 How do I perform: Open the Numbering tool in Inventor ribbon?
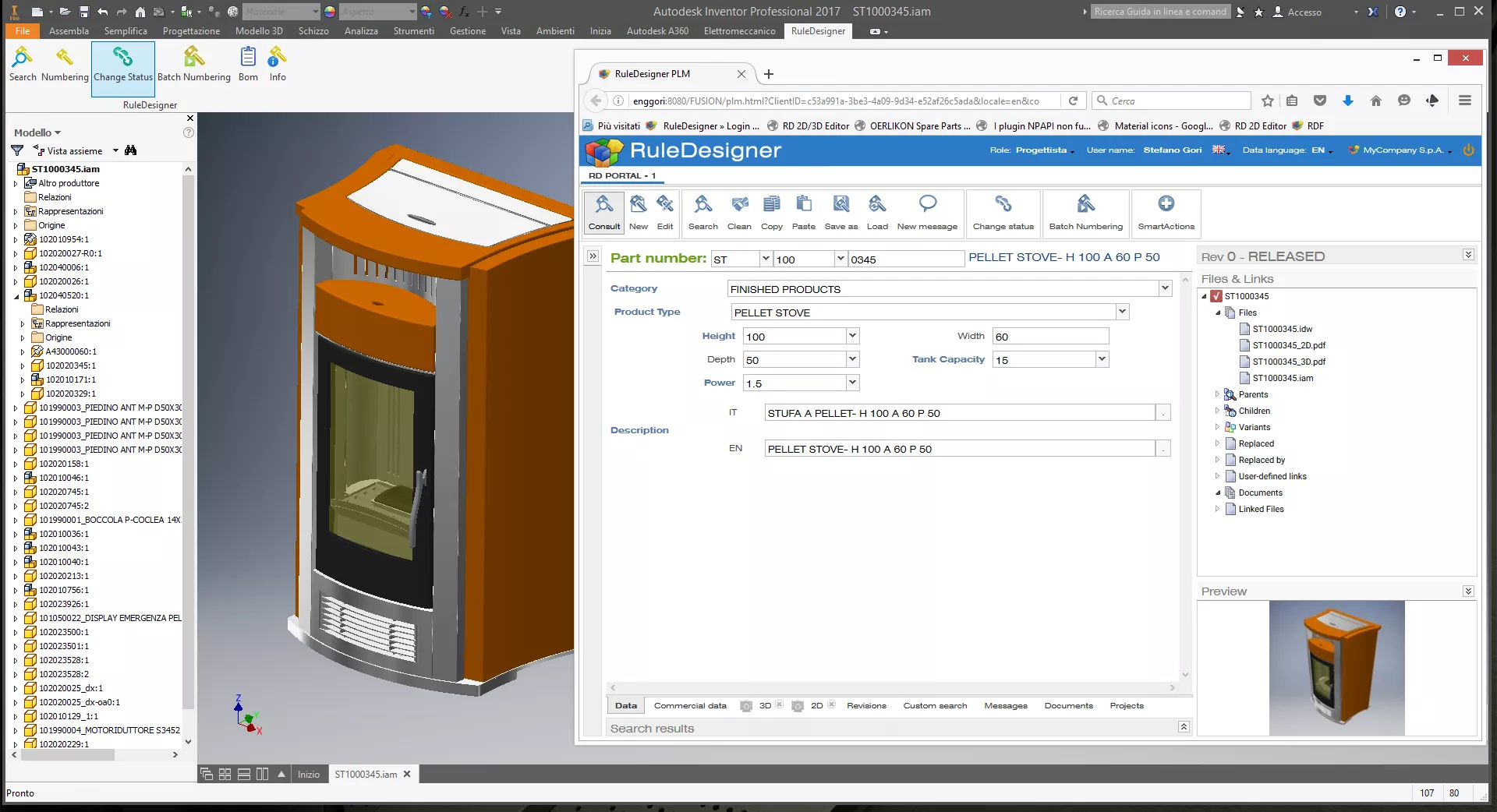pyautogui.click(x=65, y=64)
